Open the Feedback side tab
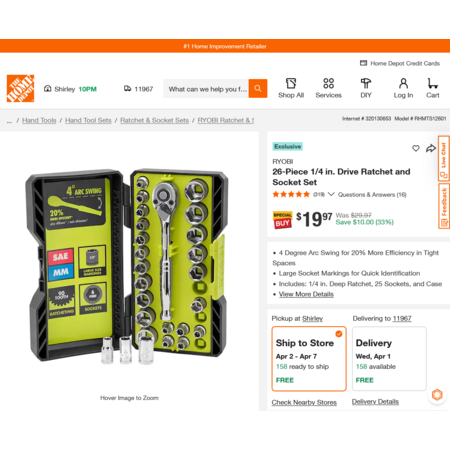This screenshot has height=450, width=450. pyautogui.click(x=444, y=206)
